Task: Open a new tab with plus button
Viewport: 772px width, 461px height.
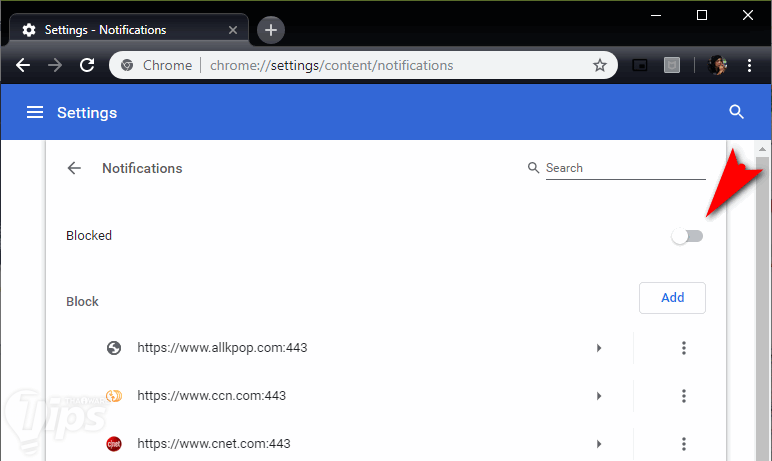Action: [x=270, y=30]
